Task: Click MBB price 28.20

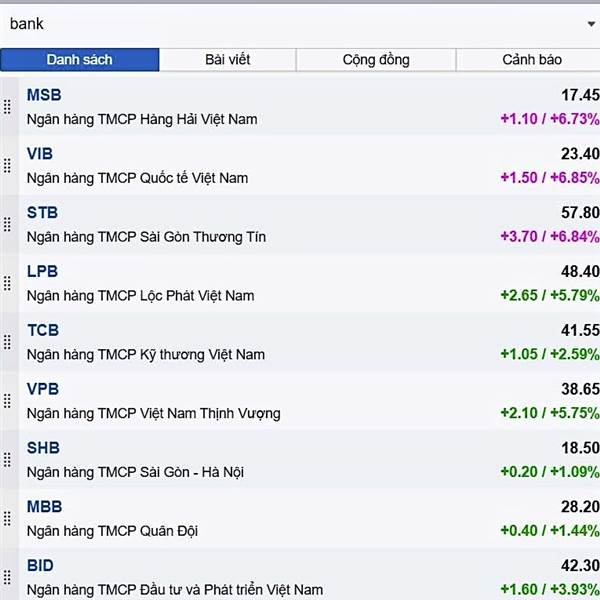Action: coord(580,507)
